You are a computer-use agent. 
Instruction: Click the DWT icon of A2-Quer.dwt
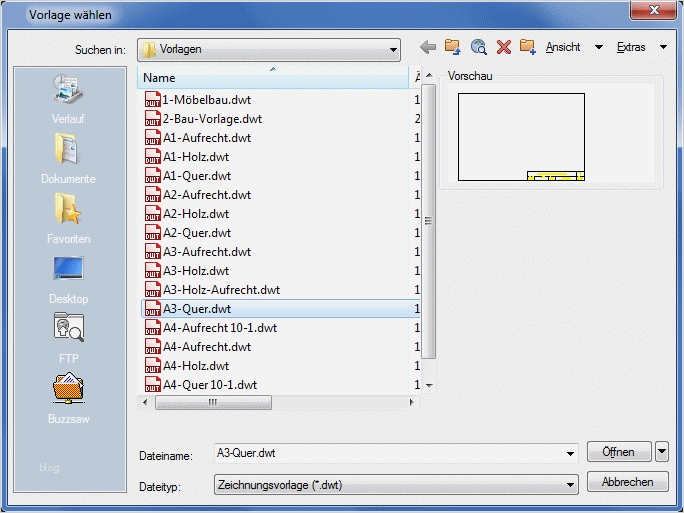pos(153,232)
